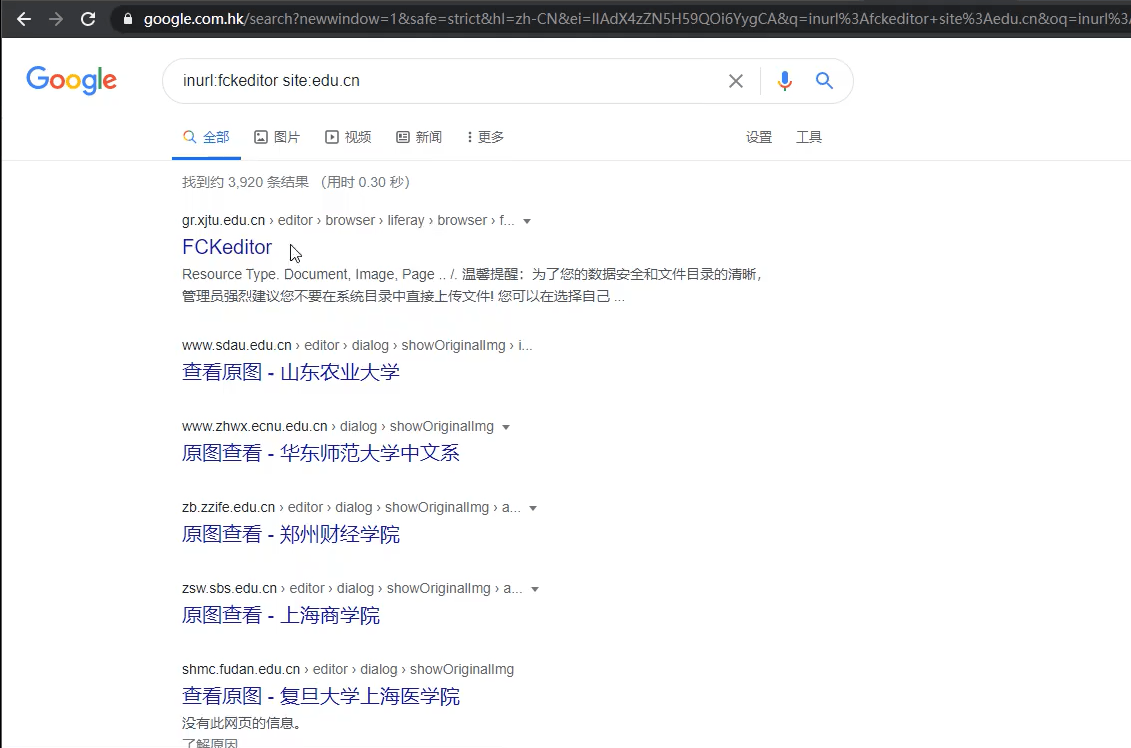
Task: Expand options for zsw.sbs.edu.cn result
Action: click(535, 589)
